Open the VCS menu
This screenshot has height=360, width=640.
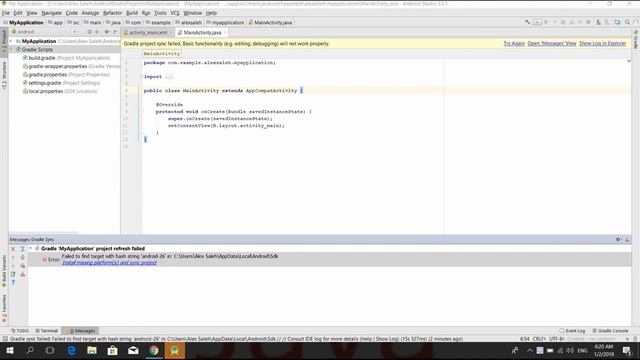click(x=175, y=13)
